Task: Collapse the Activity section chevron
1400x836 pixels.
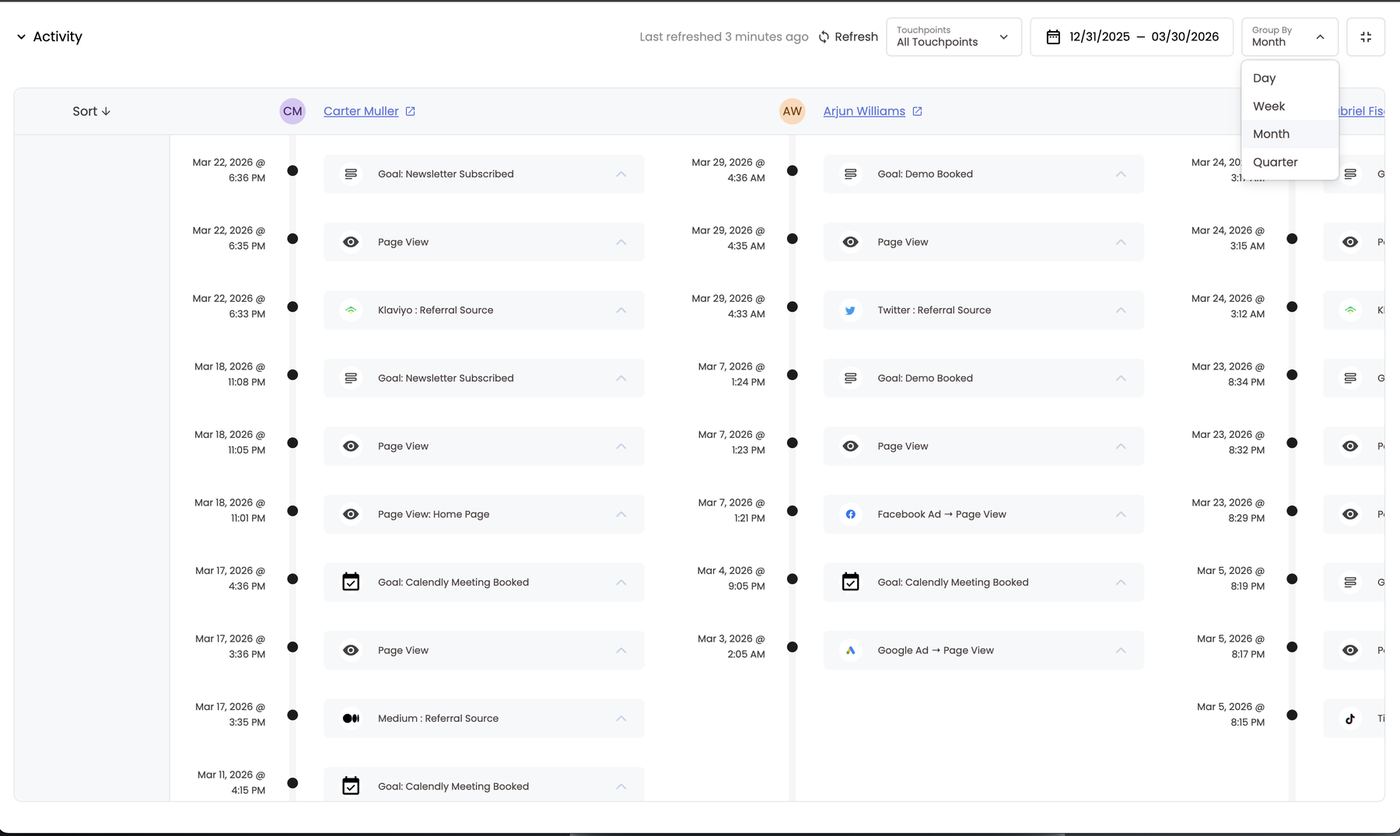Action: tap(21, 37)
